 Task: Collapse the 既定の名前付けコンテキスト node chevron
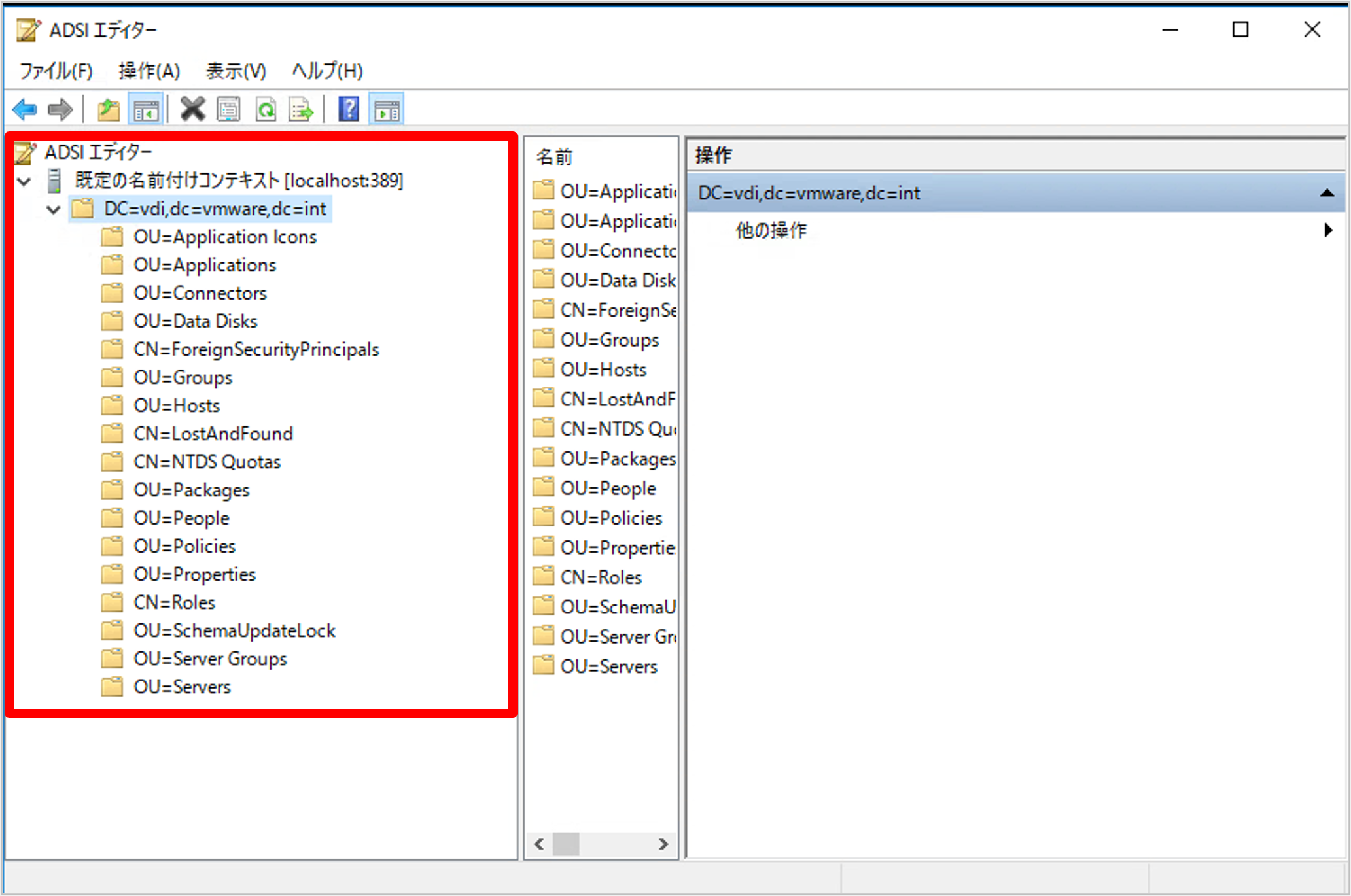click(x=25, y=181)
